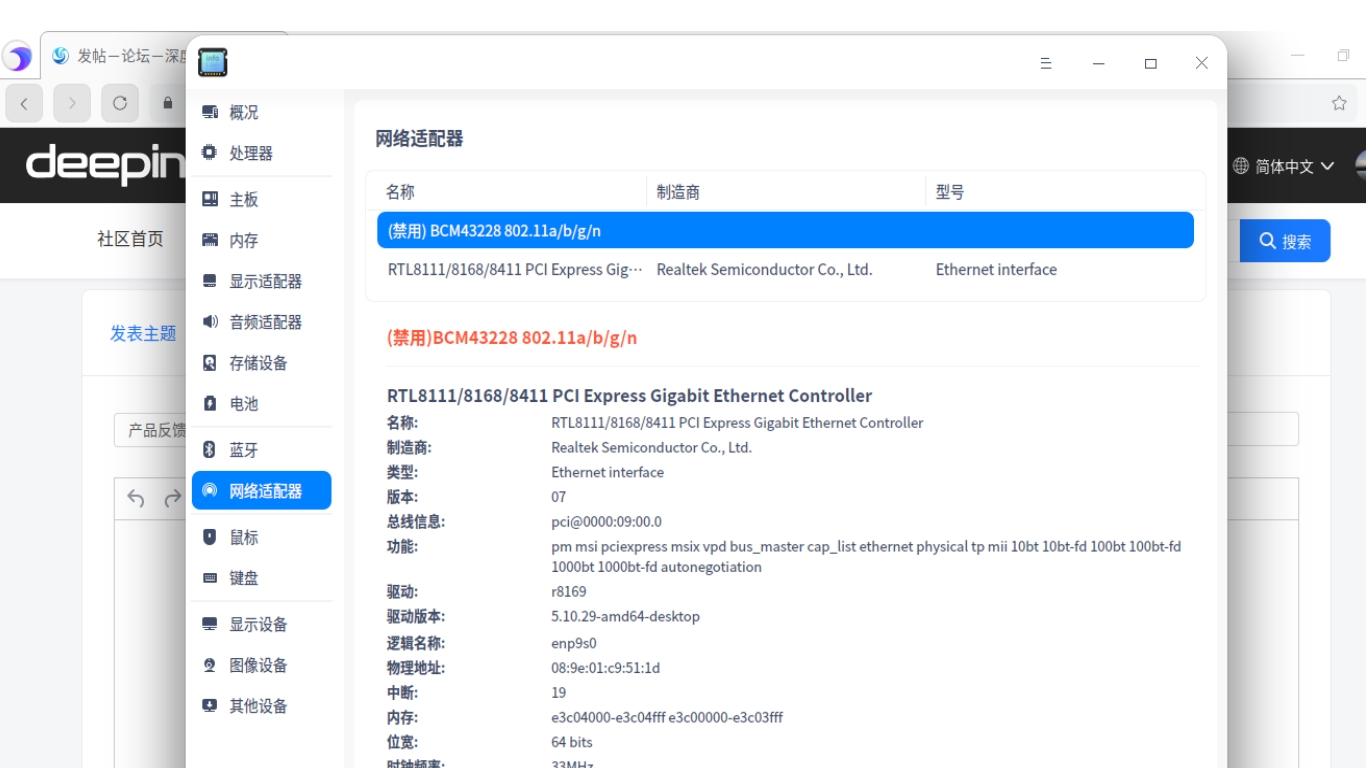Click 发表主题 tab on forum page
Image resolution: width=1366 pixels, height=768 pixels.
click(x=143, y=333)
